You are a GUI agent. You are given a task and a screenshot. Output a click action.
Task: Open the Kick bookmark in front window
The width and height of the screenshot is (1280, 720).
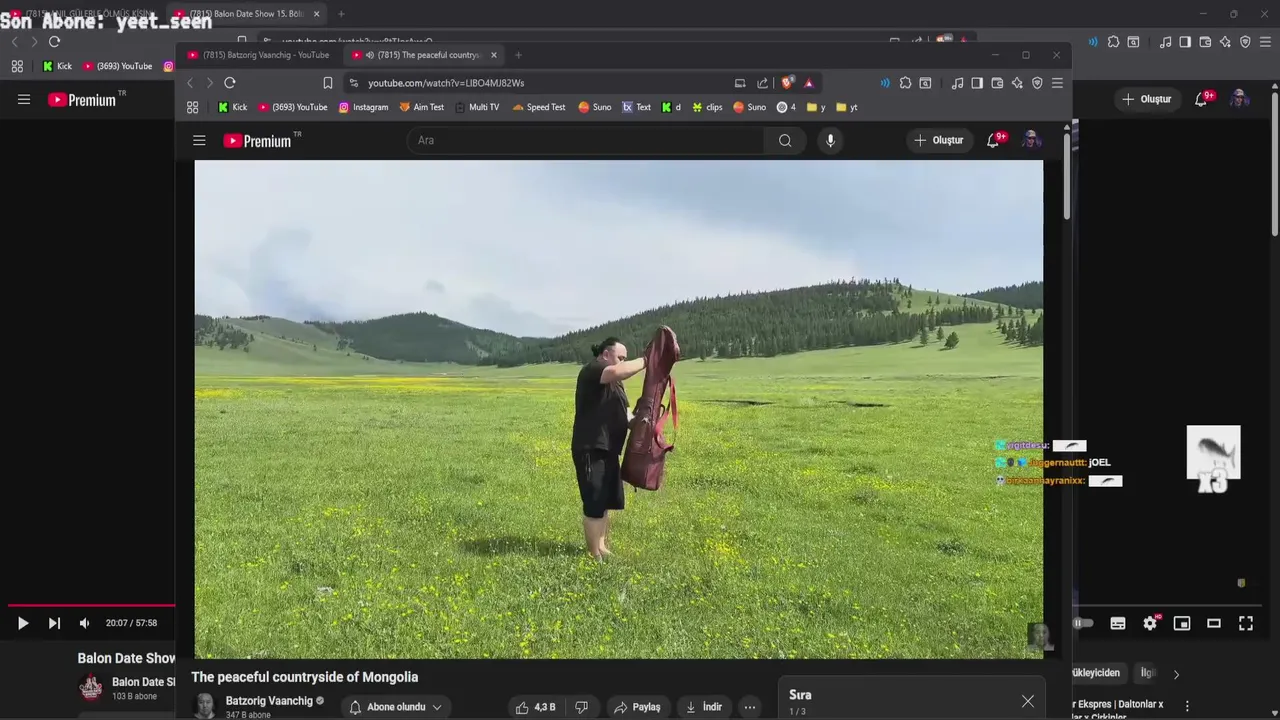pos(232,107)
